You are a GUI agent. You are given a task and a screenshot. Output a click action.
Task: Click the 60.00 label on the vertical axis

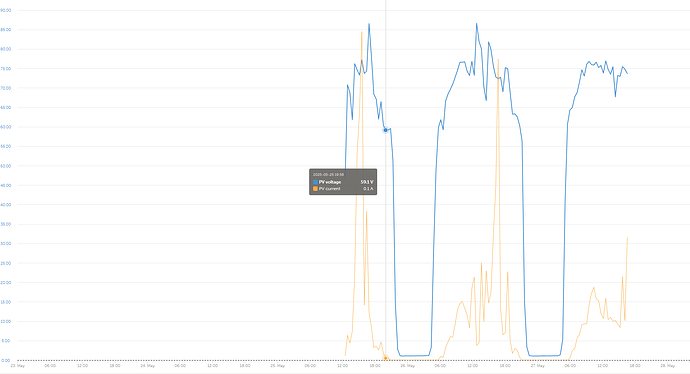pos(6,127)
